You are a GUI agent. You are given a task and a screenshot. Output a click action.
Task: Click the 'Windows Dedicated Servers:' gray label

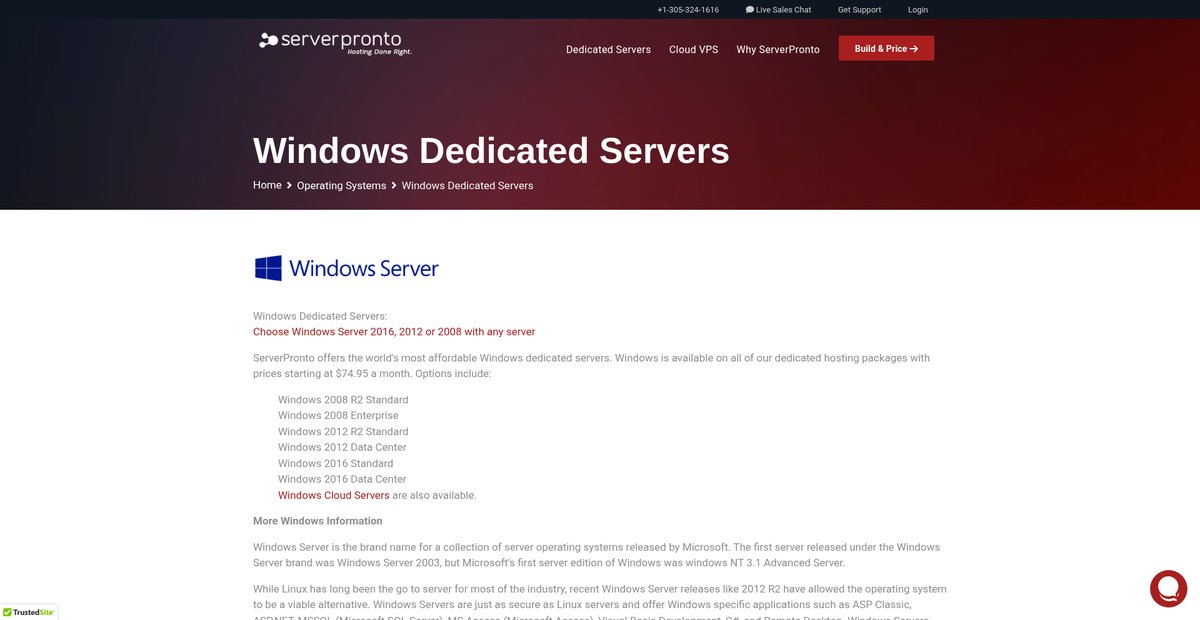(320, 316)
